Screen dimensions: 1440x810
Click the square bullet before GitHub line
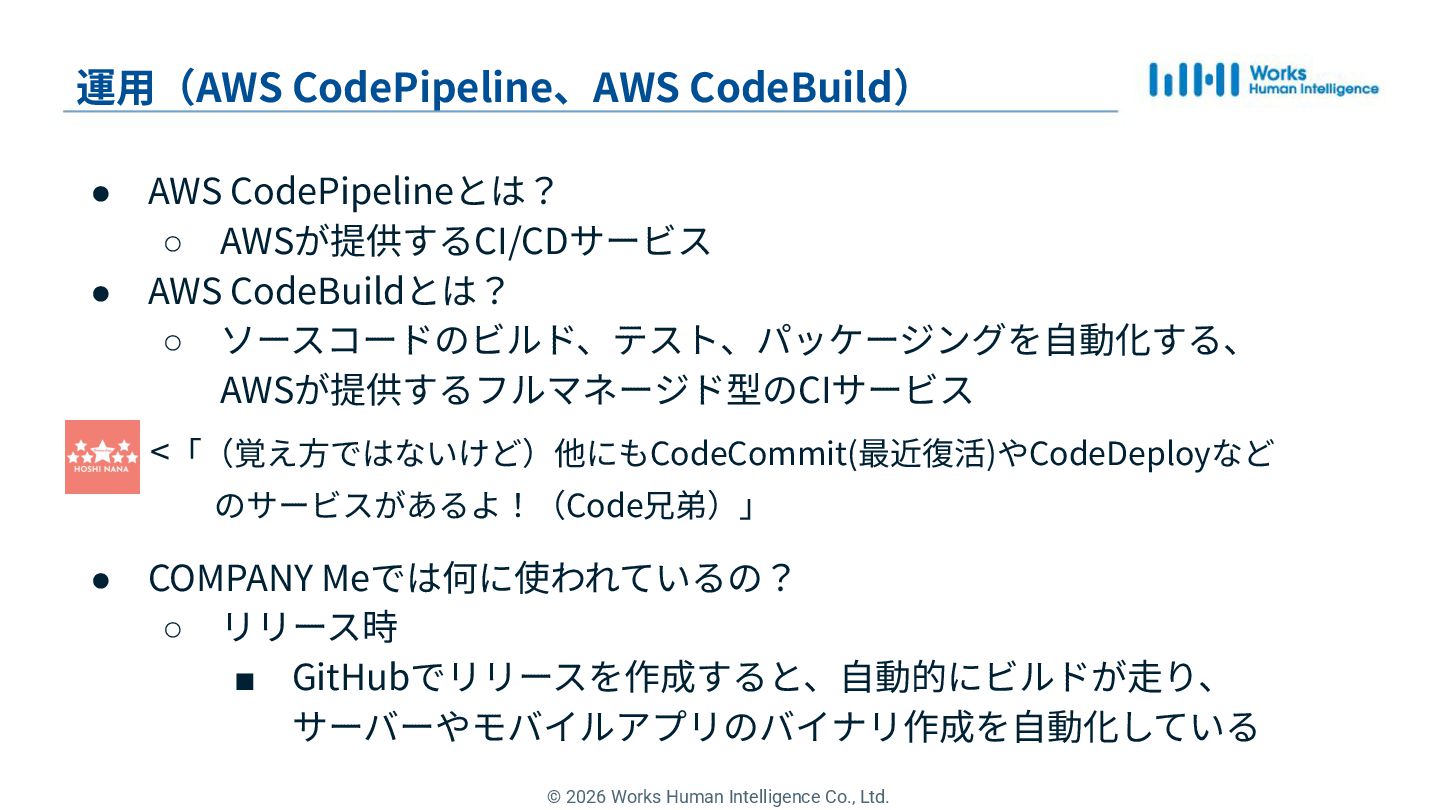coord(244,681)
